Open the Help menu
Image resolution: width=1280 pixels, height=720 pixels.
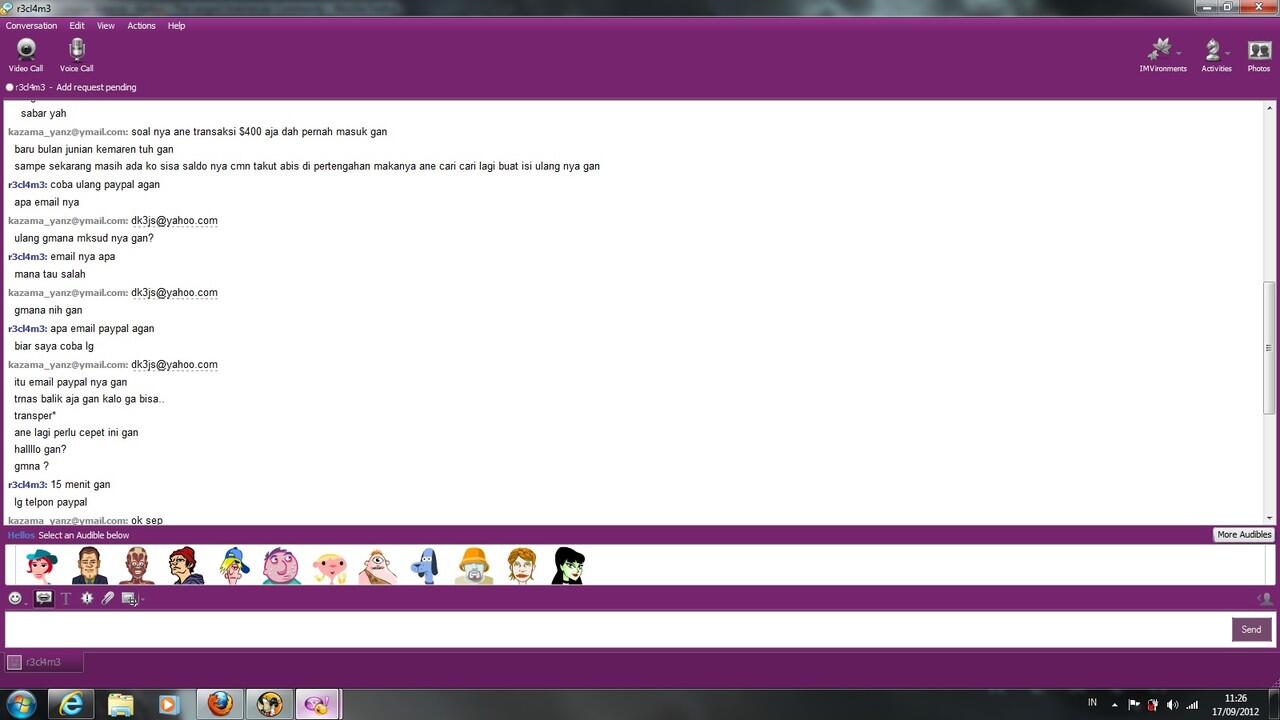(x=176, y=26)
